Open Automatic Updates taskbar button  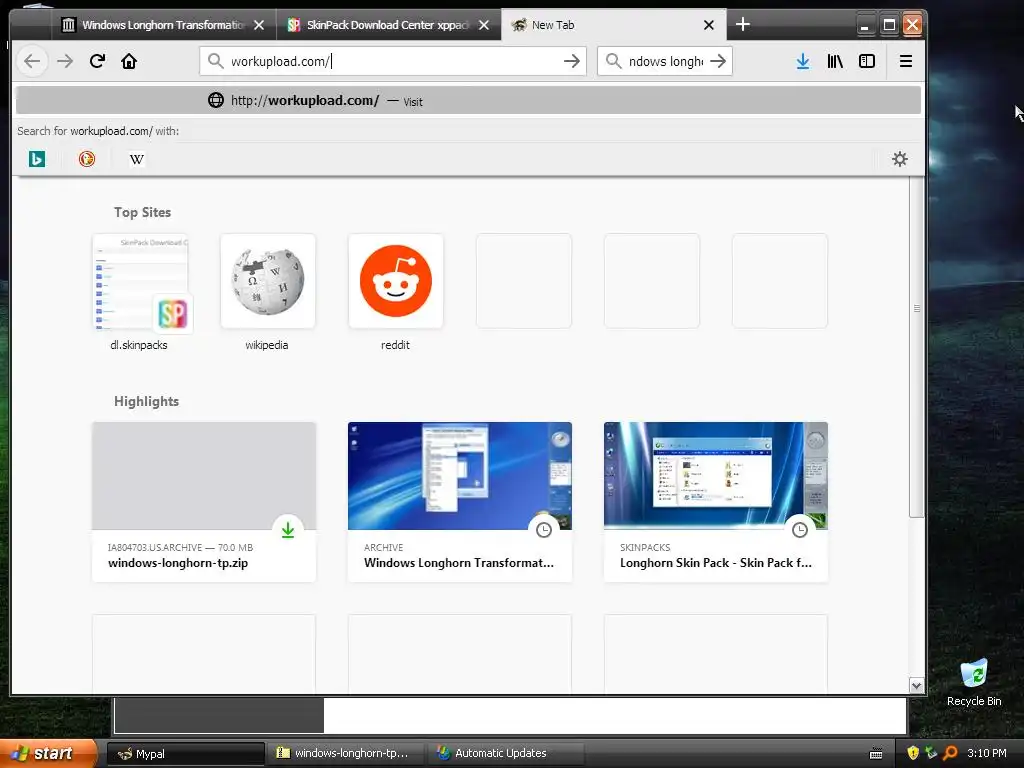click(506, 754)
